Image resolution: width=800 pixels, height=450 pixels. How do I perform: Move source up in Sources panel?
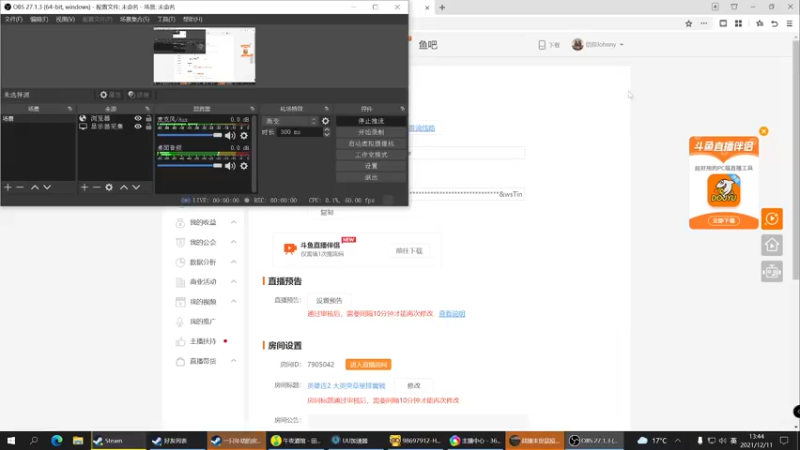click(124, 187)
